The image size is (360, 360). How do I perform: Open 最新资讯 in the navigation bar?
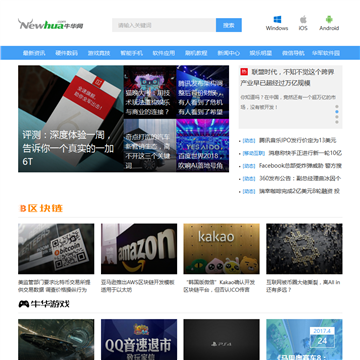(34, 53)
